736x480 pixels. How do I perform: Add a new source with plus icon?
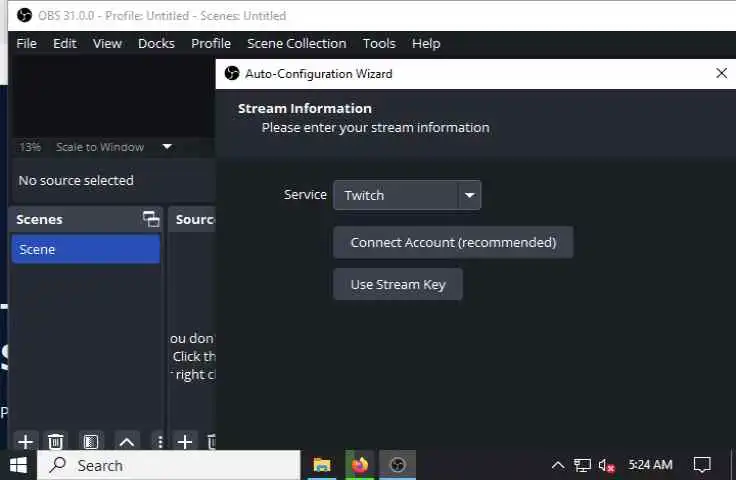coord(185,442)
